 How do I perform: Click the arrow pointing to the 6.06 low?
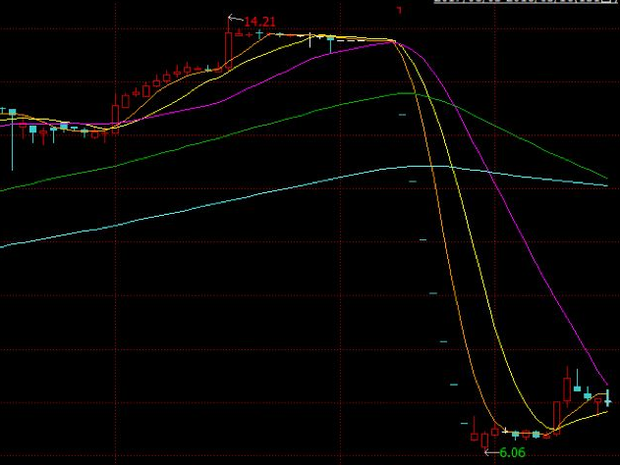(x=490, y=453)
